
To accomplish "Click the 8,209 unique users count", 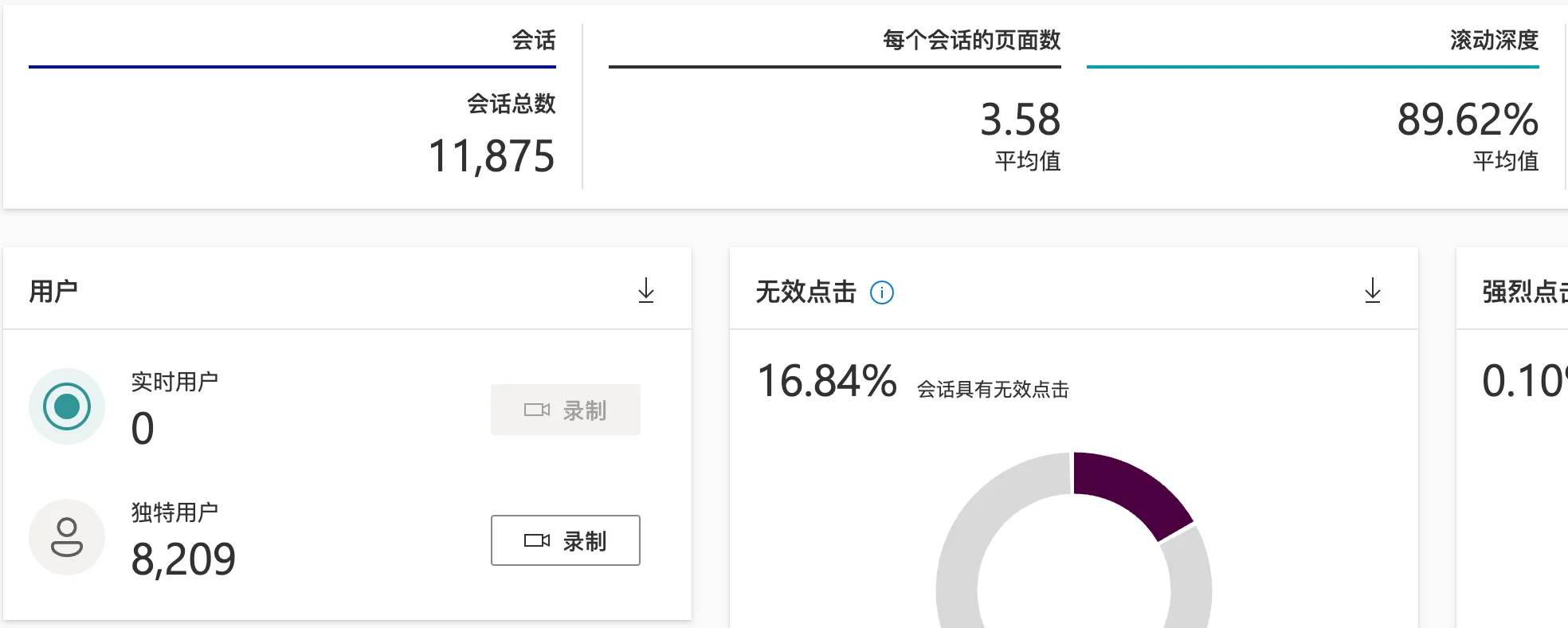I will pyautogui.click(x=183, y=559).
